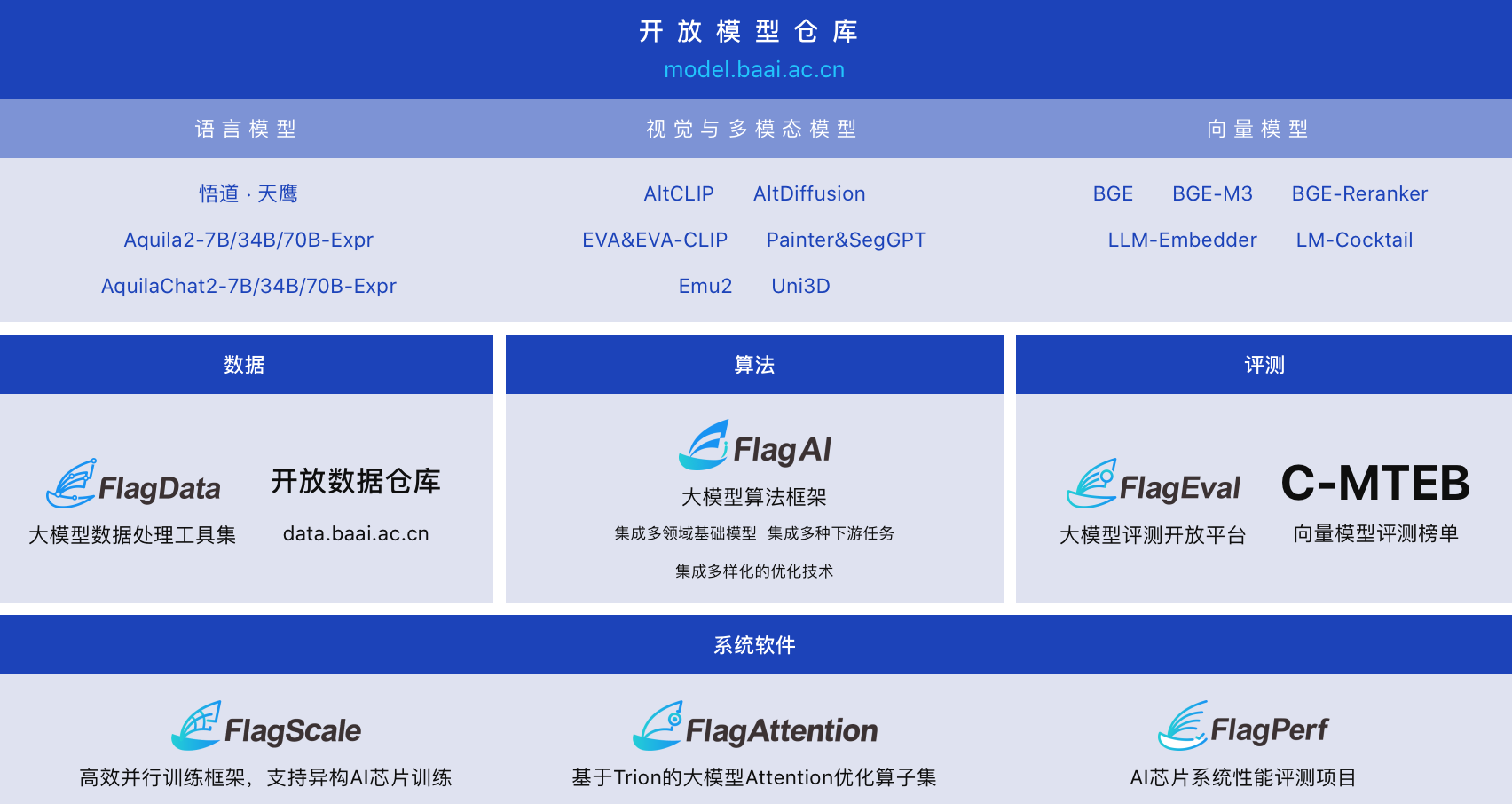Click the 集成多种下游任务 text

point(831,533)
